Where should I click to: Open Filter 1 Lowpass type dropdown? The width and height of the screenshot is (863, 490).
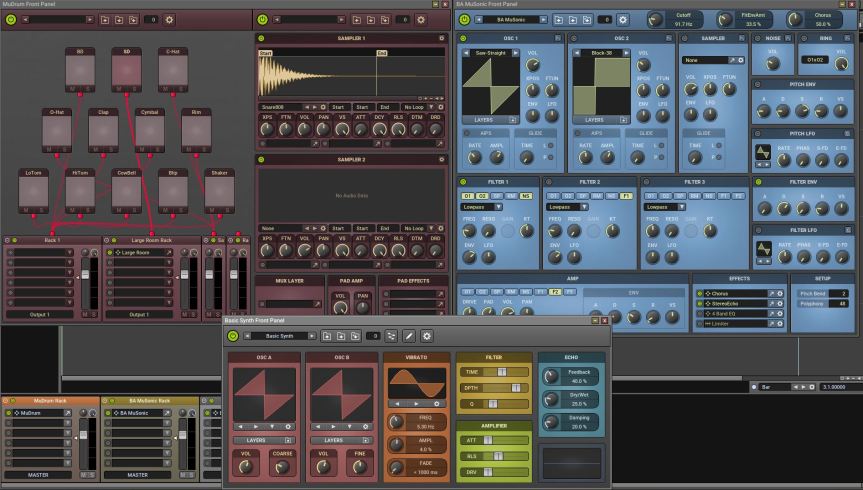pyautogui.click(x=481, y=207)
